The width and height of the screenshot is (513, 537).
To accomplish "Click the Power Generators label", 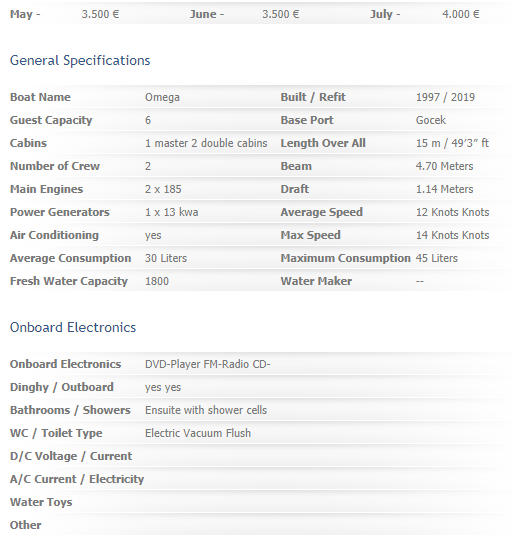I will pos(60,212).
